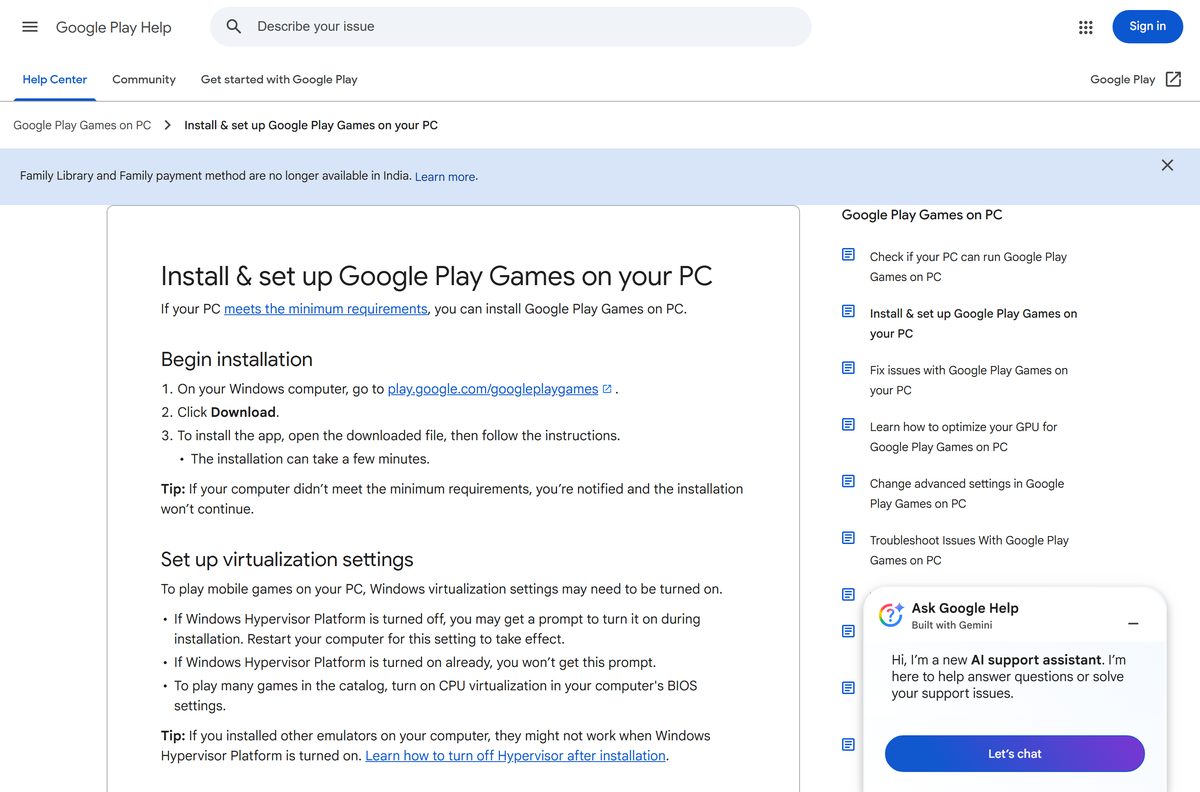This screenshot has width=1200, height=792.
Task: Click the search magnifier icon
Action: tap(234, 27)
